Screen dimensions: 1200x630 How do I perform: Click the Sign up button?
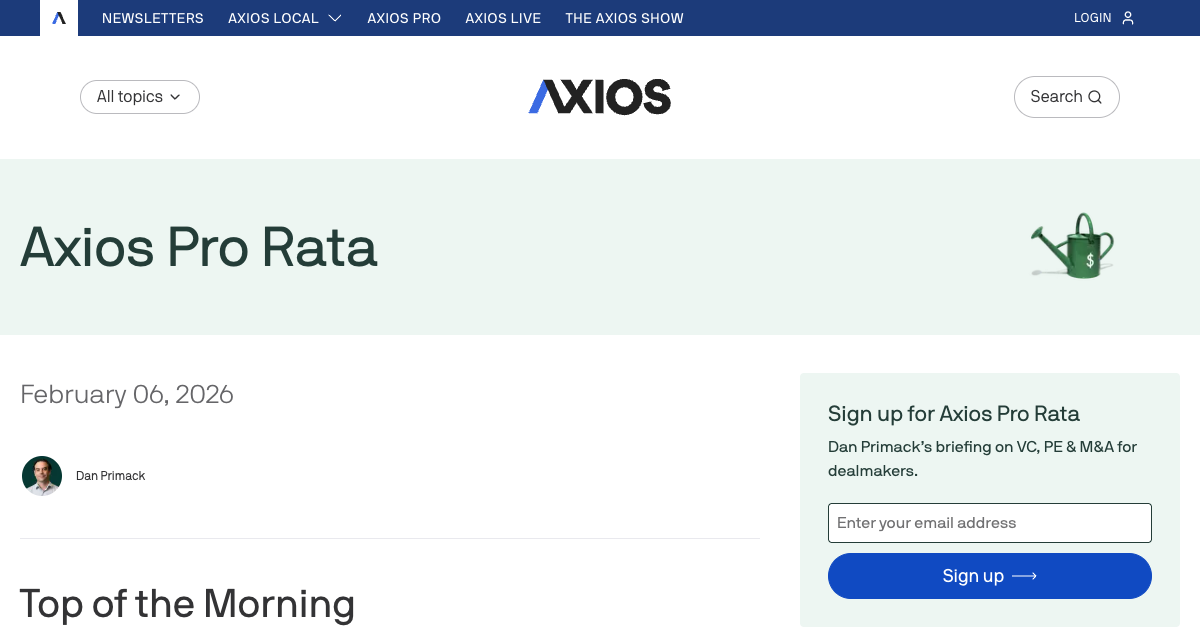989,576
